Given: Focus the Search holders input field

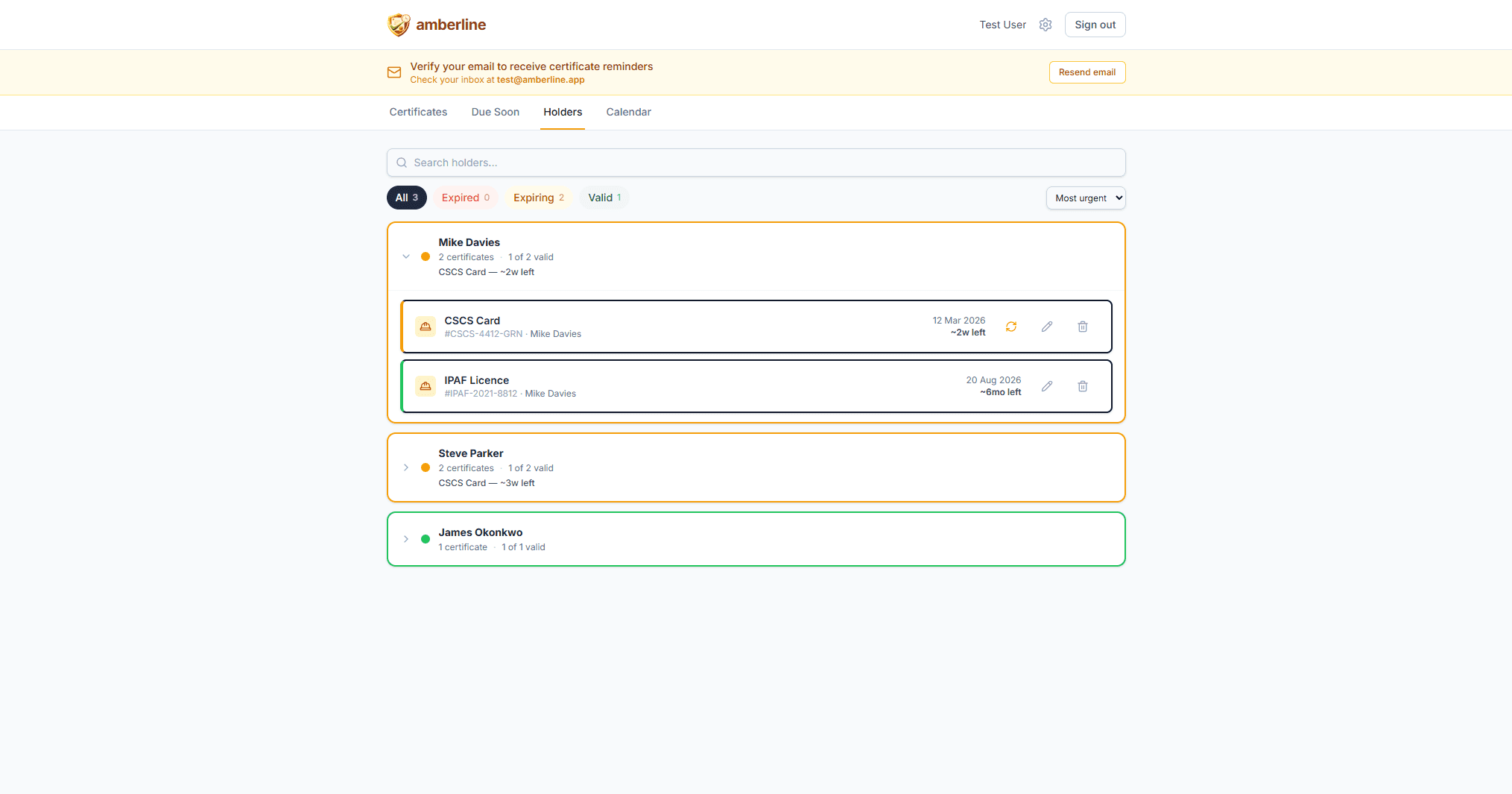Looking at the screenshot, I should pyautogui.click(x=756, y=163).
